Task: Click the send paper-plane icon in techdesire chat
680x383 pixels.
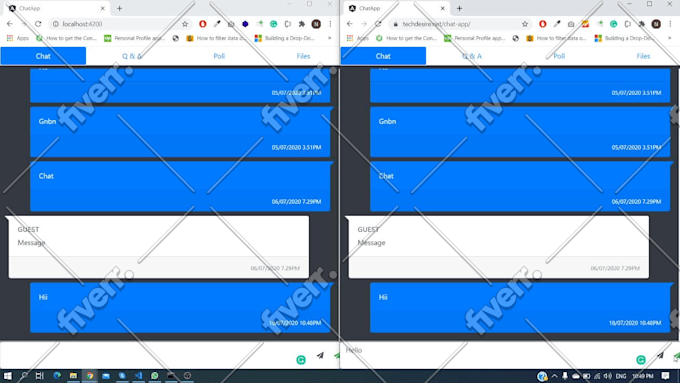Action: (660, 356)
